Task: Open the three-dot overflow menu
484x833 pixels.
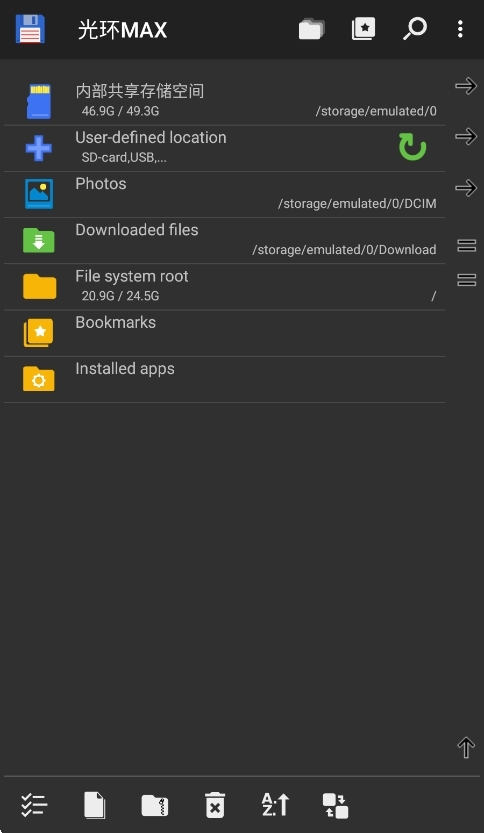Action: click(x=460, y=29)
